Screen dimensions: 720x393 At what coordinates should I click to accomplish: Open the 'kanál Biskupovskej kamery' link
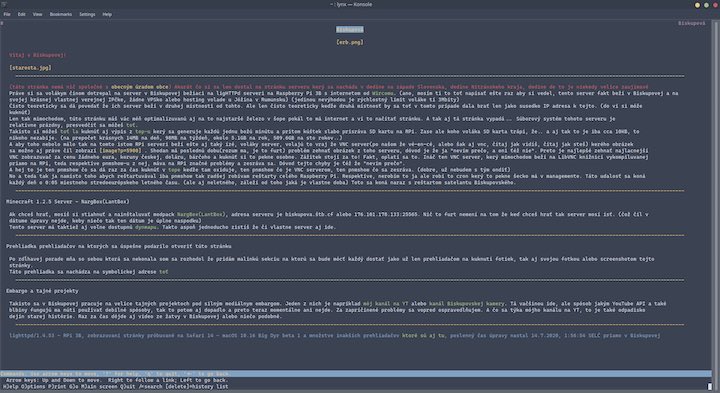tap(467, 304)
